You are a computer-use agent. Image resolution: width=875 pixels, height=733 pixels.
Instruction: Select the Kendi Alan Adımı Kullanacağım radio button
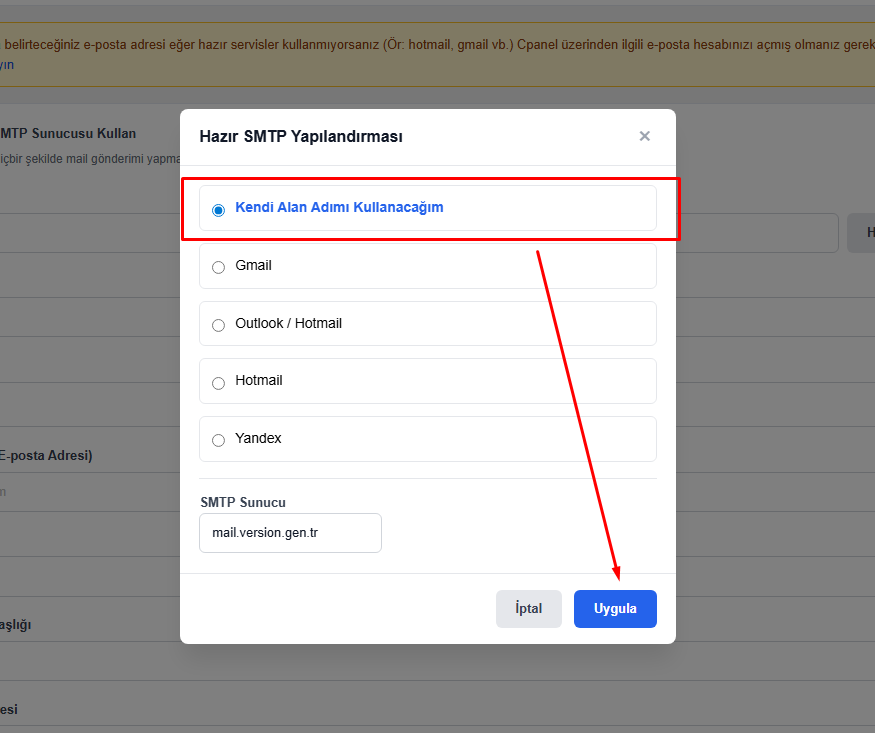coord(218,210)
